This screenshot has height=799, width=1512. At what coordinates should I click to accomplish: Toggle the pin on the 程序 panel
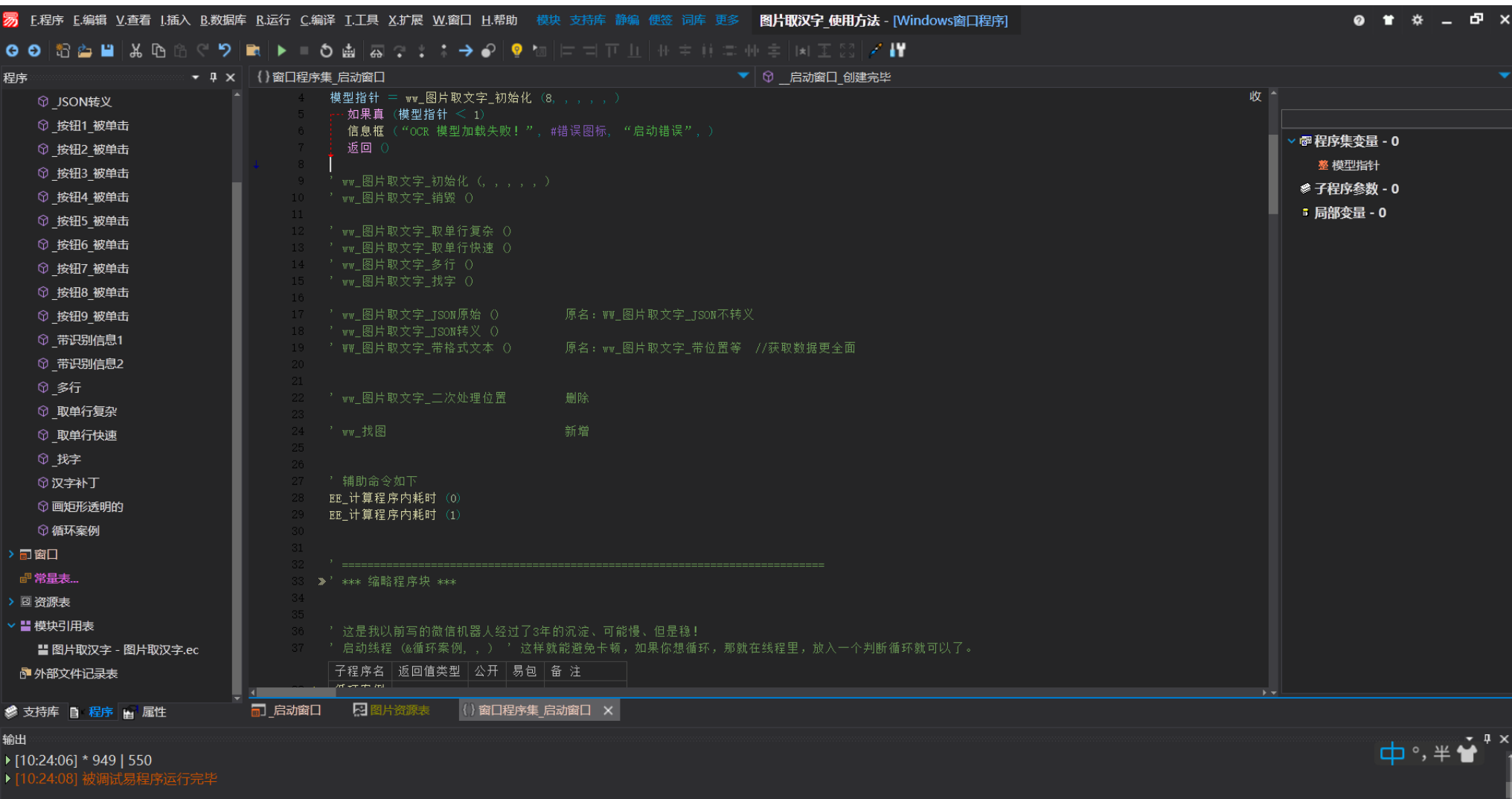click(214, 77)
